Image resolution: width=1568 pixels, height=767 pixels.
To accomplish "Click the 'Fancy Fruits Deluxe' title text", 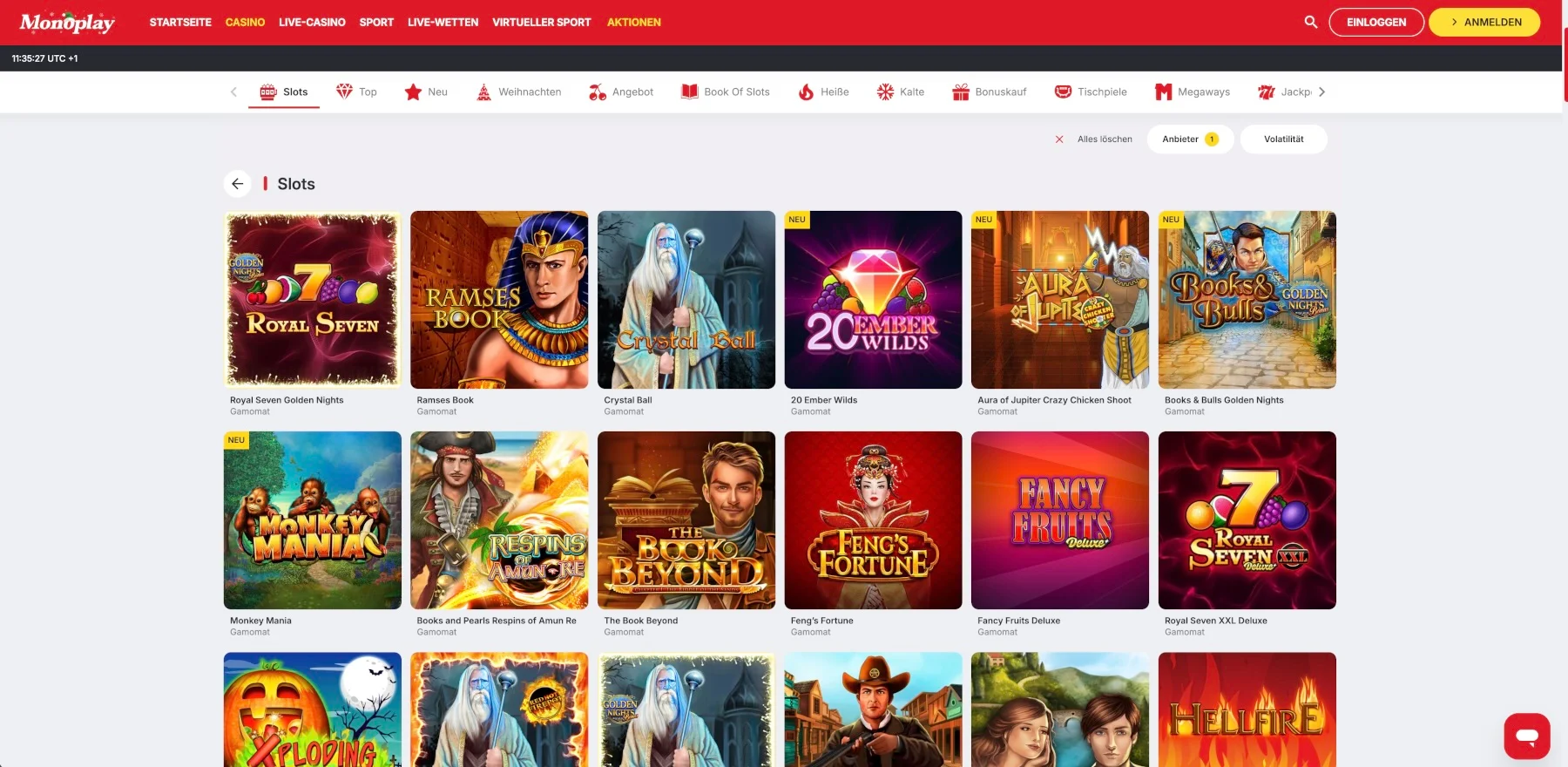I will (1019, 621).
